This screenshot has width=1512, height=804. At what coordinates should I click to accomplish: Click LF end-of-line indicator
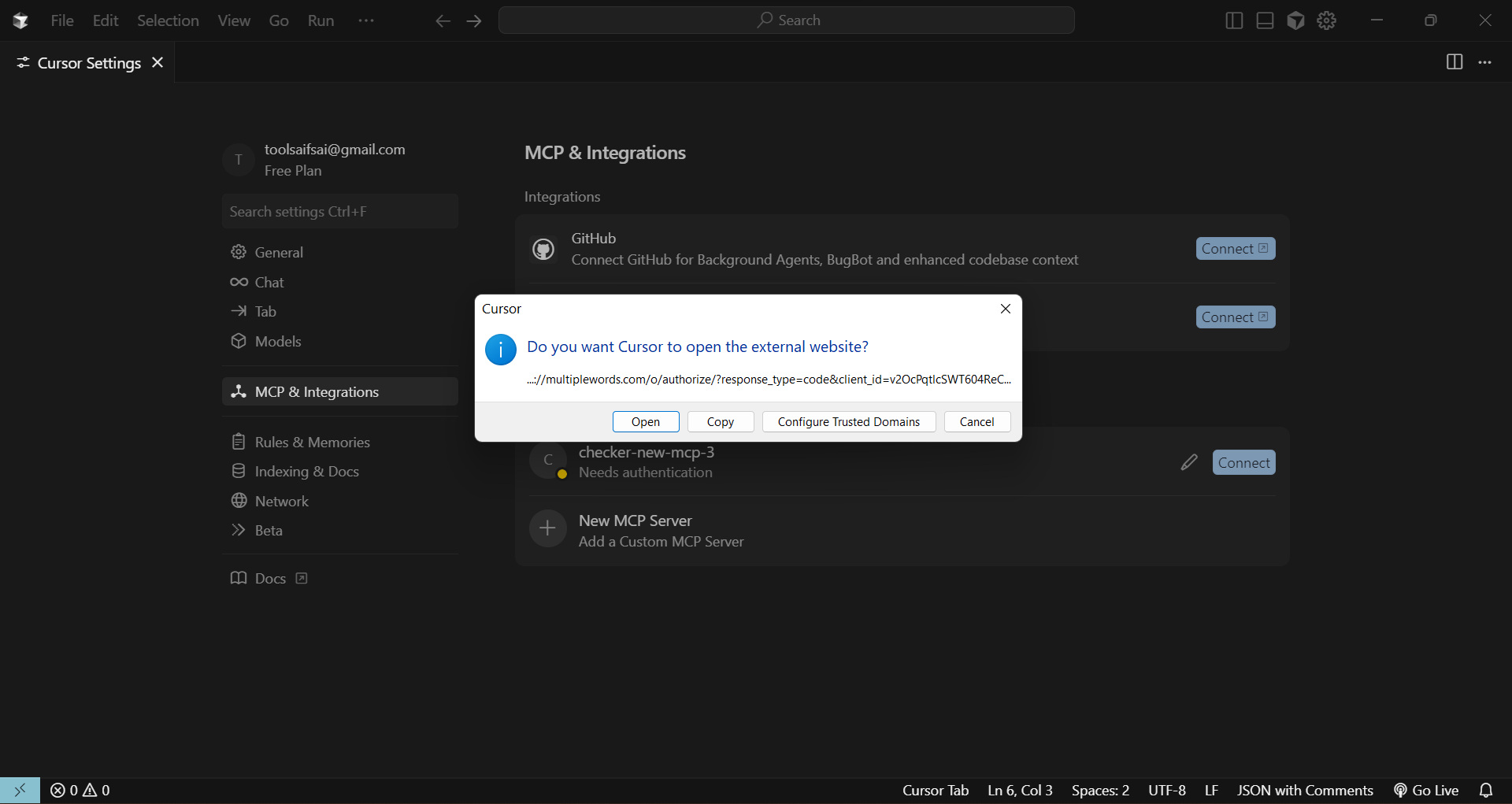[x=1211, y=790]
